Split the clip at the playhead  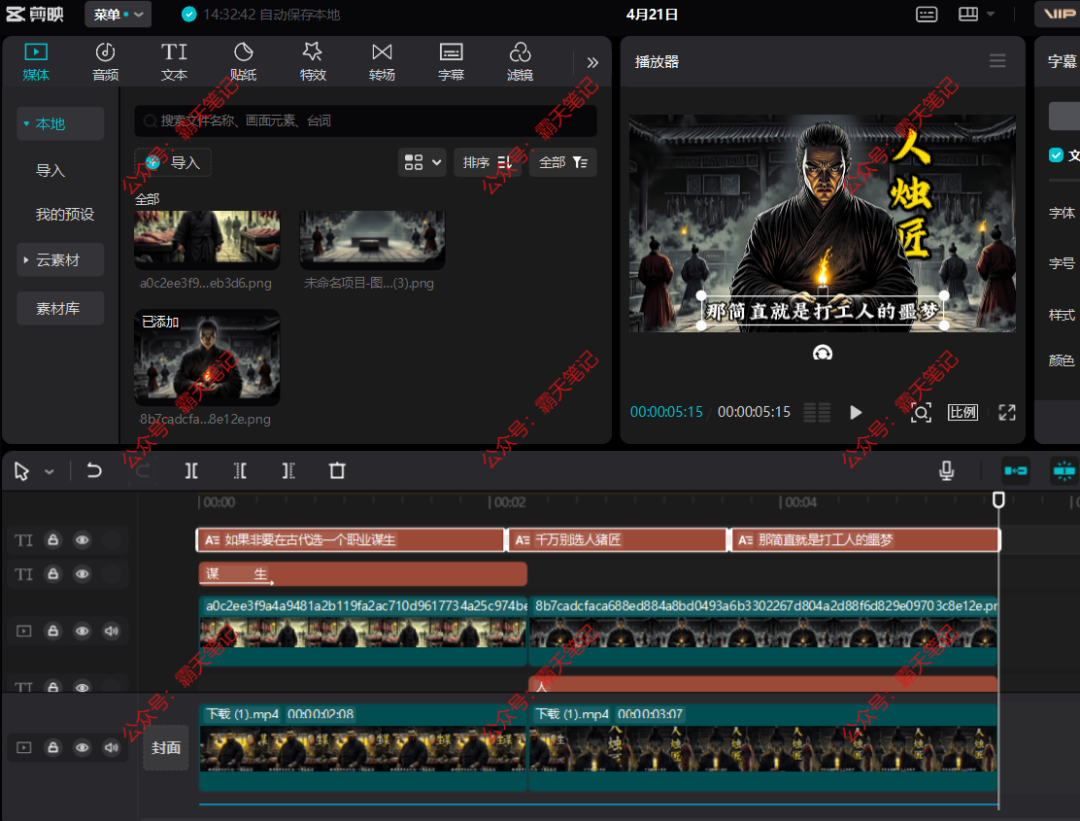pos(191,470)
